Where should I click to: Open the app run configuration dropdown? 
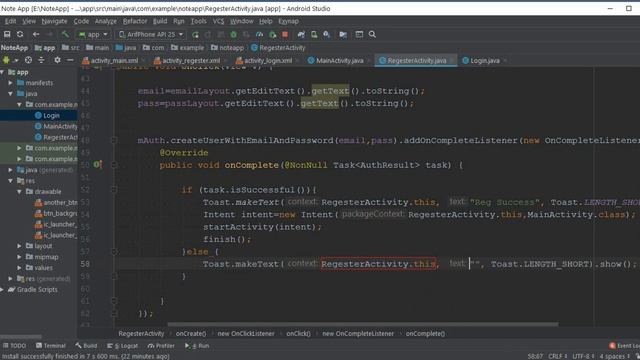tap(93, 35)
